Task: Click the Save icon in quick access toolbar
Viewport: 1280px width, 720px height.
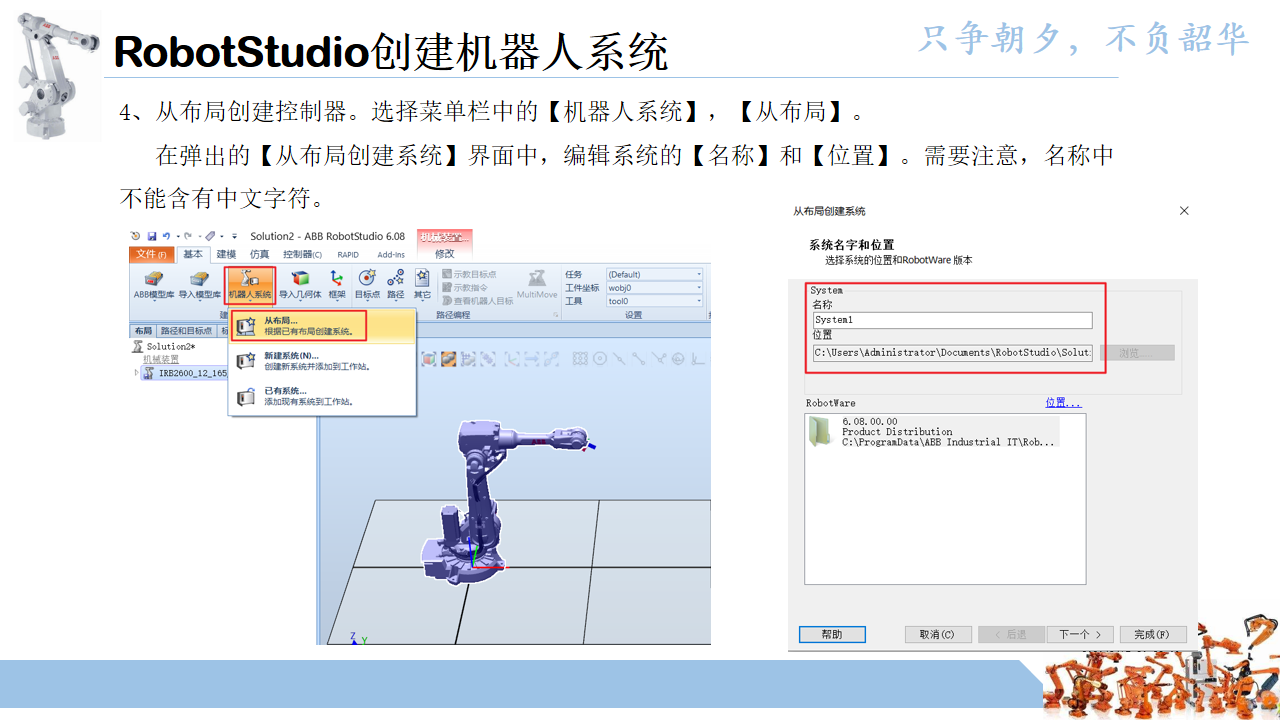Action: 152,234
